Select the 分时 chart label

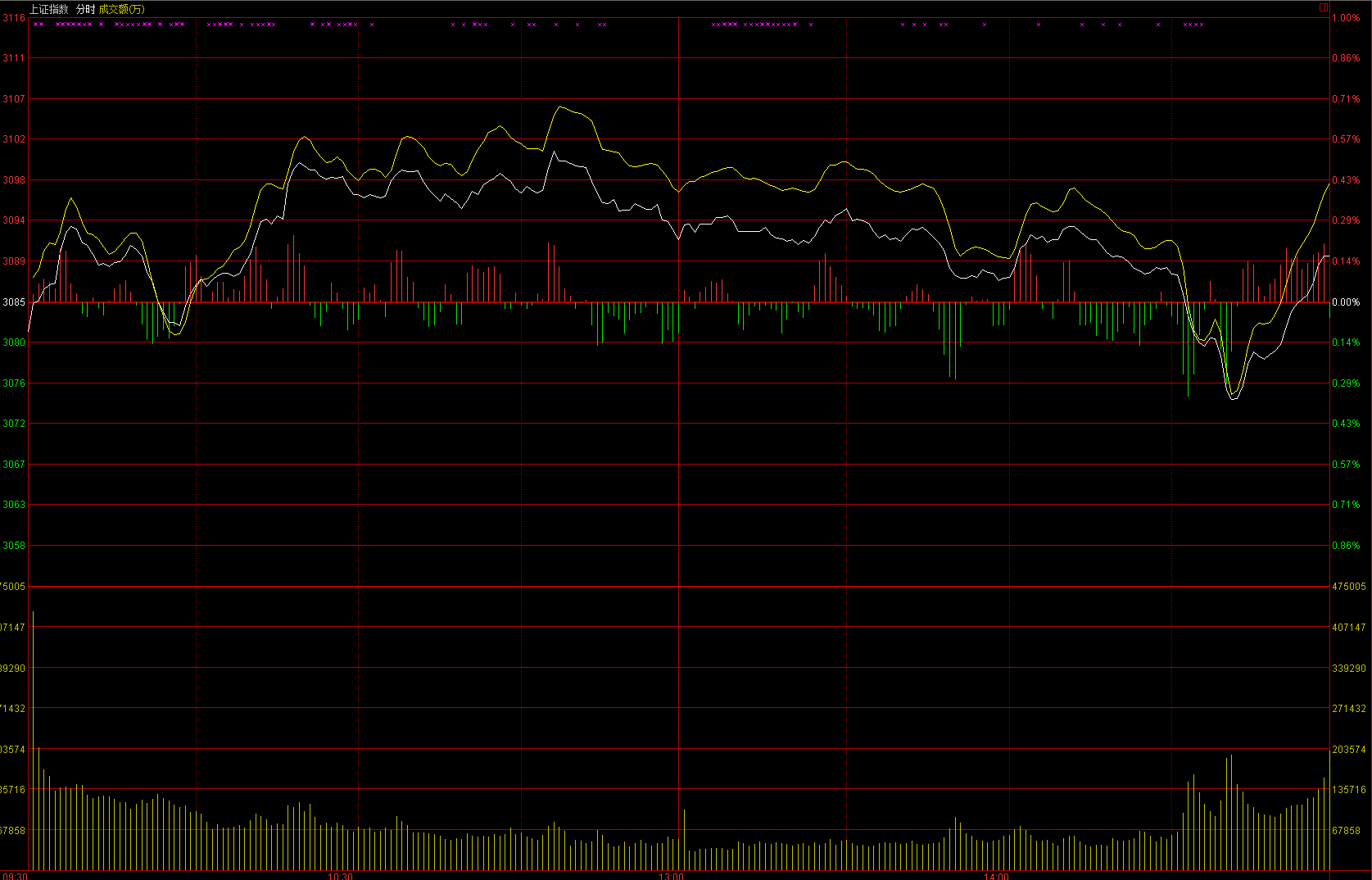pos(85,9)
